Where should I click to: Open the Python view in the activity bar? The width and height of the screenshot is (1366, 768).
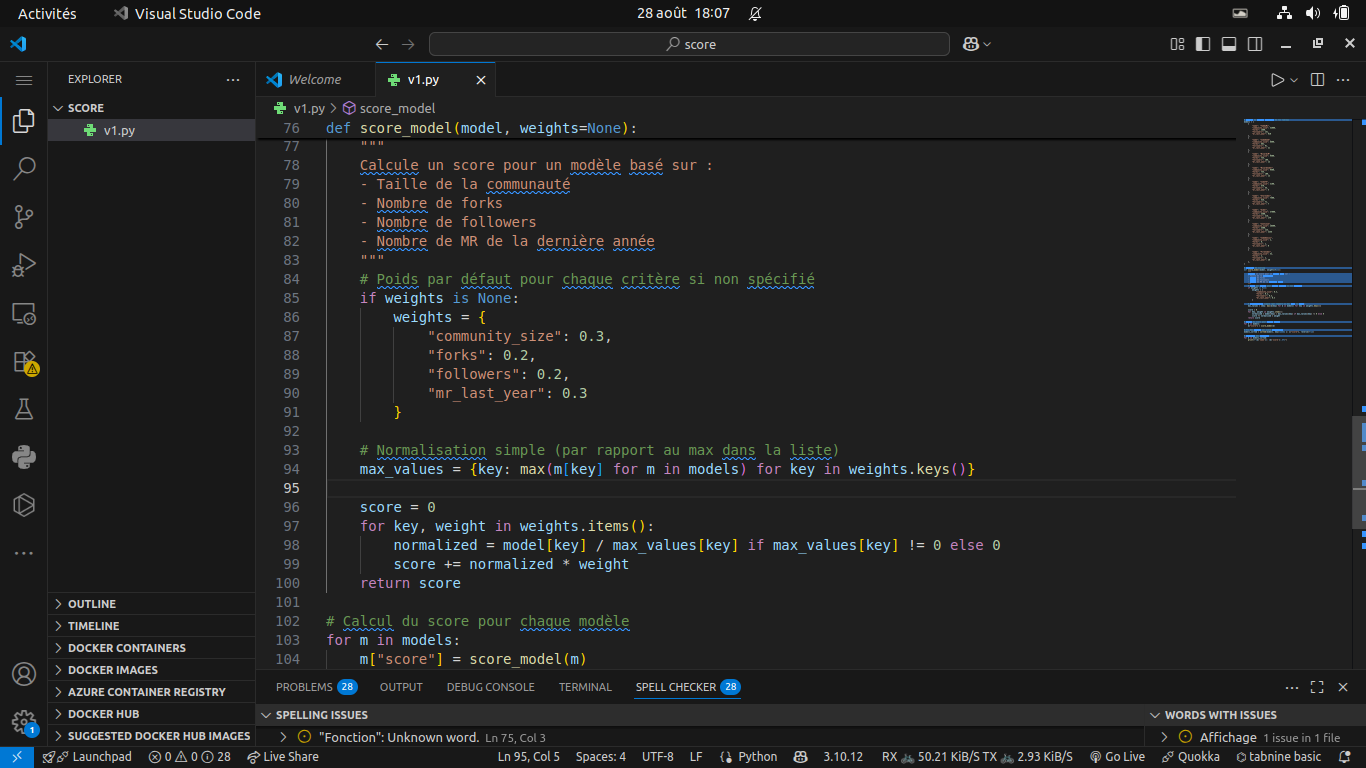pos(24,457)
